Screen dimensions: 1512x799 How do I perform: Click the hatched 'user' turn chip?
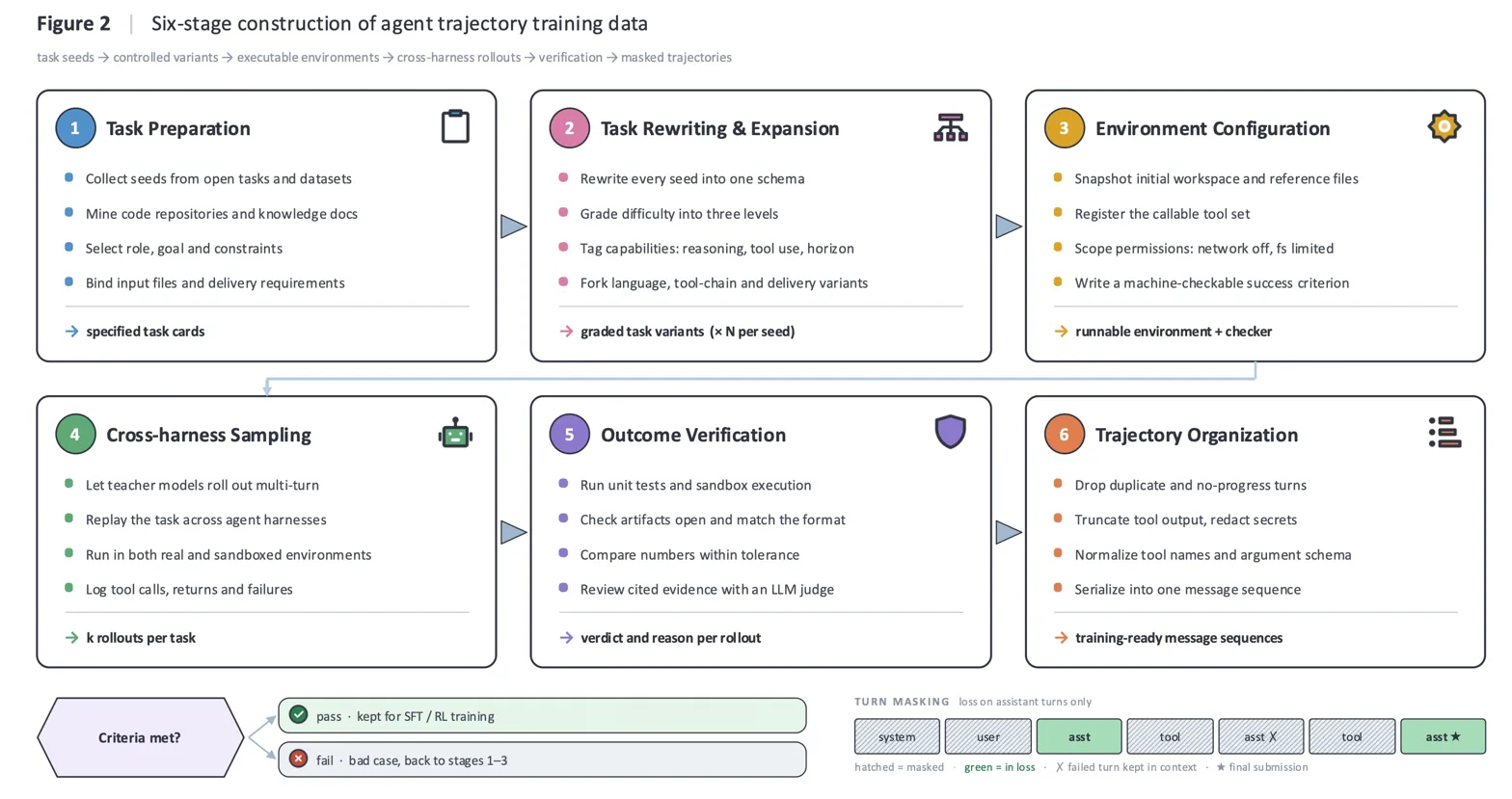click(x=987, y=736)
